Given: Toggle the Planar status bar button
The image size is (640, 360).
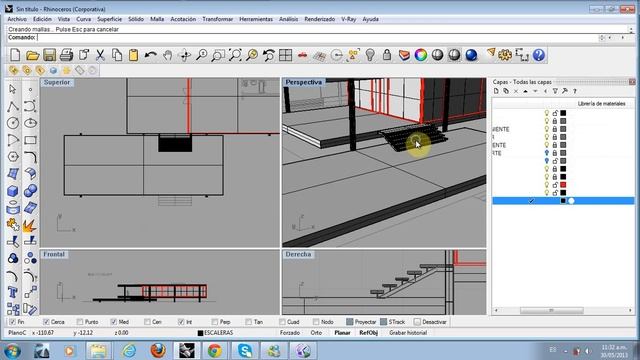Looking at the screenshot, I should pyautogui.click(x=342, y=333).
